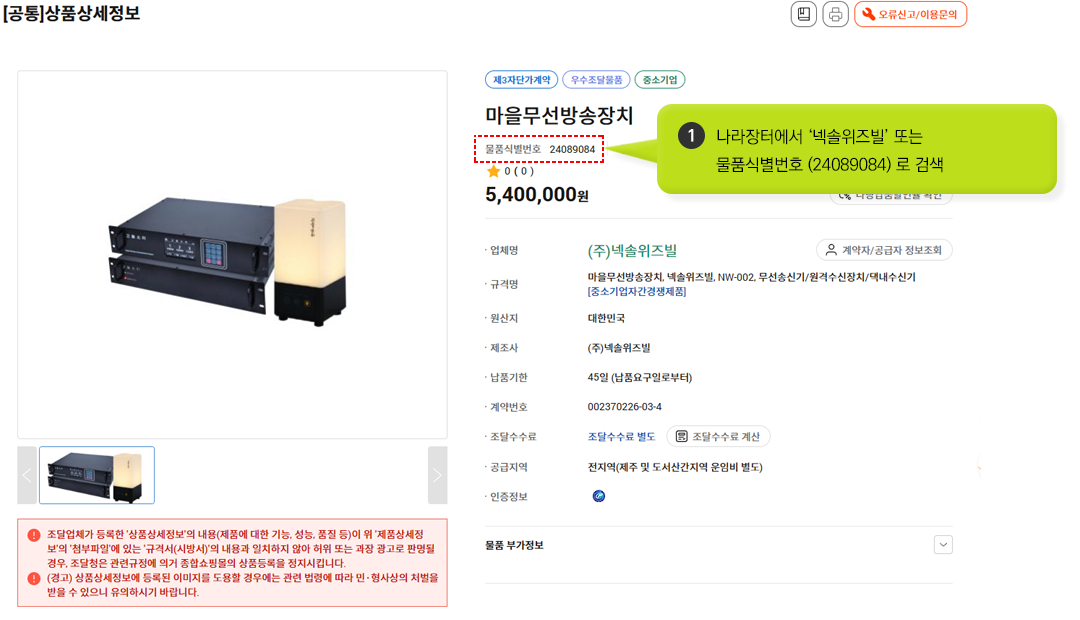Open 계약자/공급자 정보조회
The height and width of the screenshot is (620, 1080).
(884, 250)
